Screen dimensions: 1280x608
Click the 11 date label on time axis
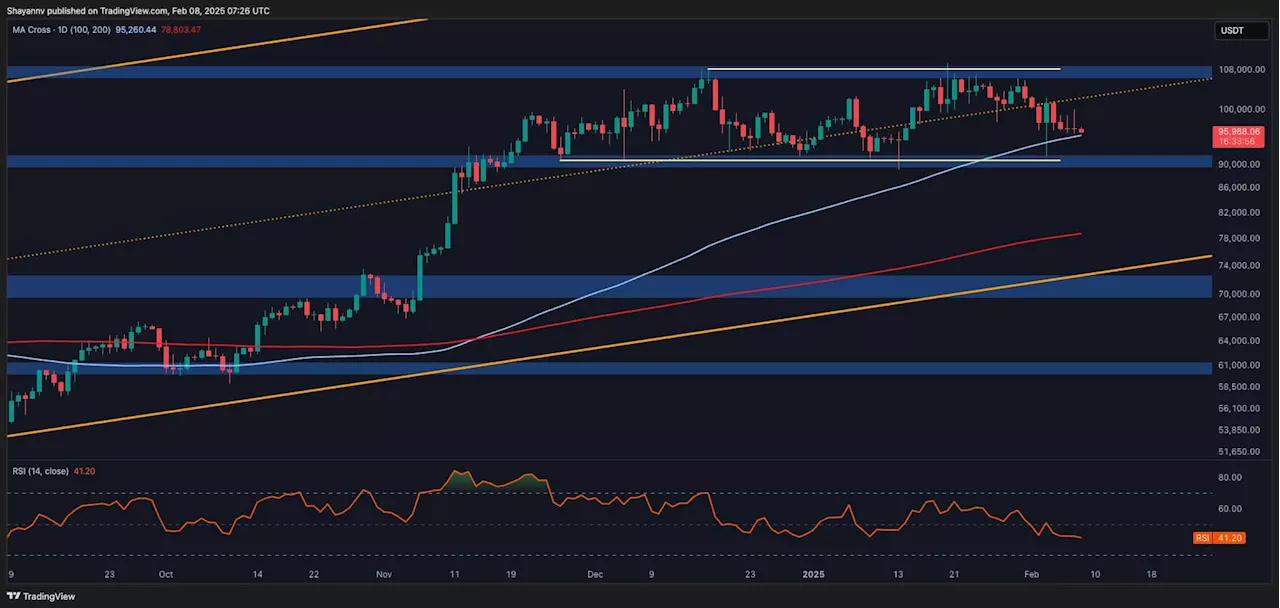(455, 575)
